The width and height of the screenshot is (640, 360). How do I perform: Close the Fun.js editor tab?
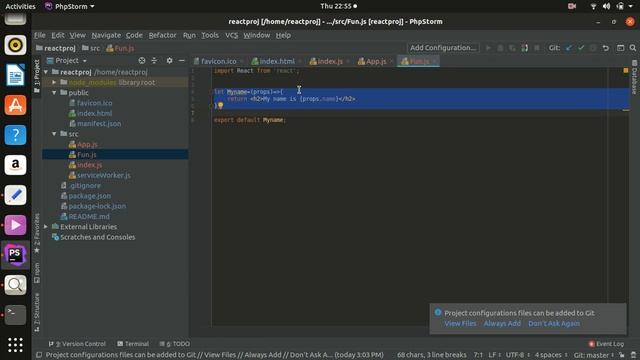(x=435, y=61)
